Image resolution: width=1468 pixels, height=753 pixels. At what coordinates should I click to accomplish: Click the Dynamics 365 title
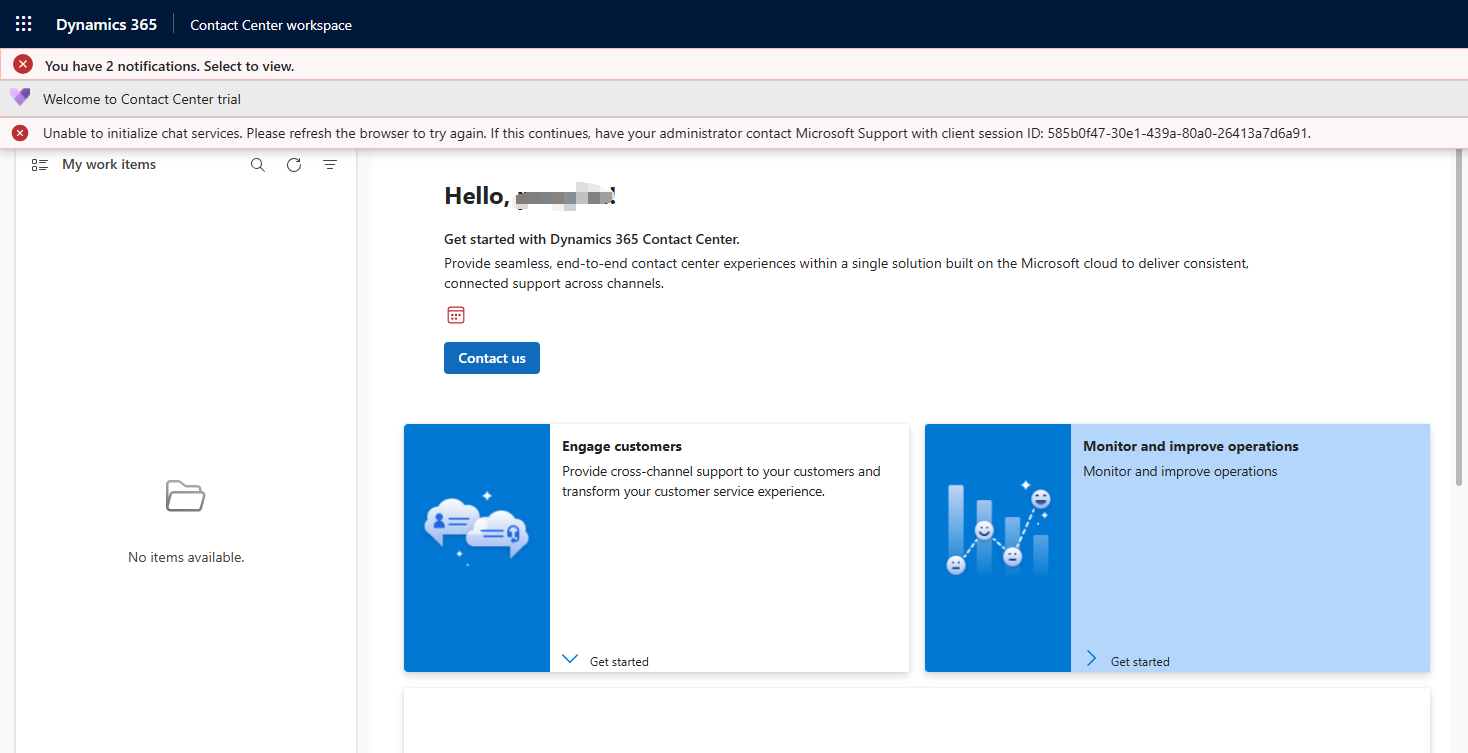click(x=106, y=25)
